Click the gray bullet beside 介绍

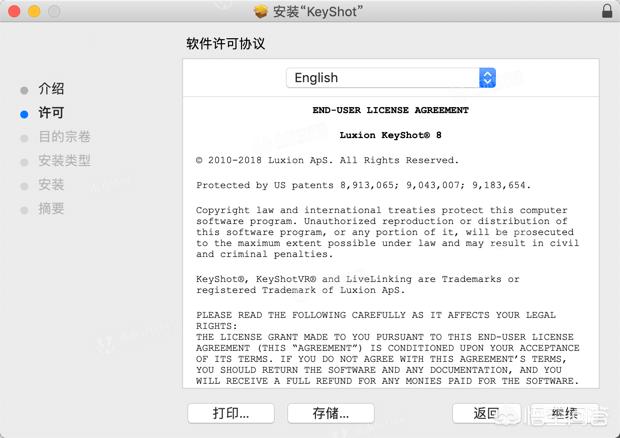(x=24, y=91)
